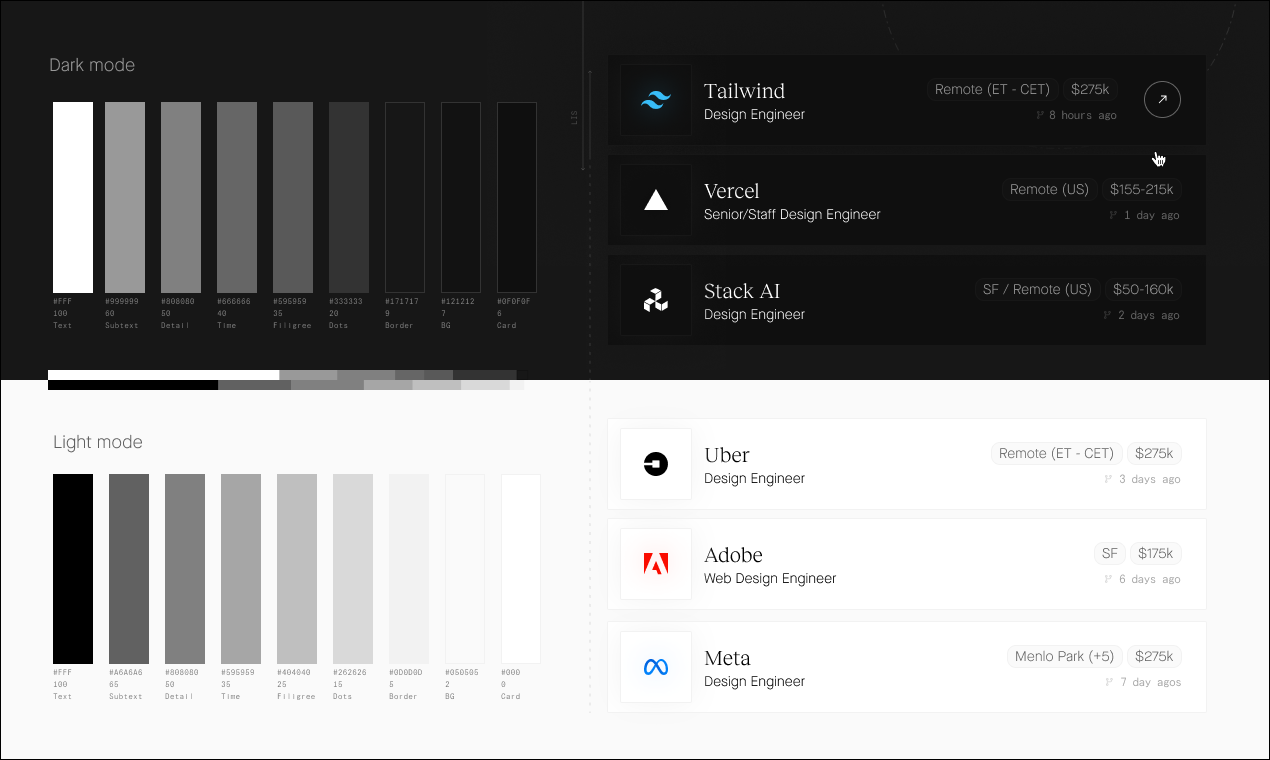The height and width of the screenshot is (760, 1270).
Task: Select light mode #050505 BG swatch
Action: (x=465, y=568)
